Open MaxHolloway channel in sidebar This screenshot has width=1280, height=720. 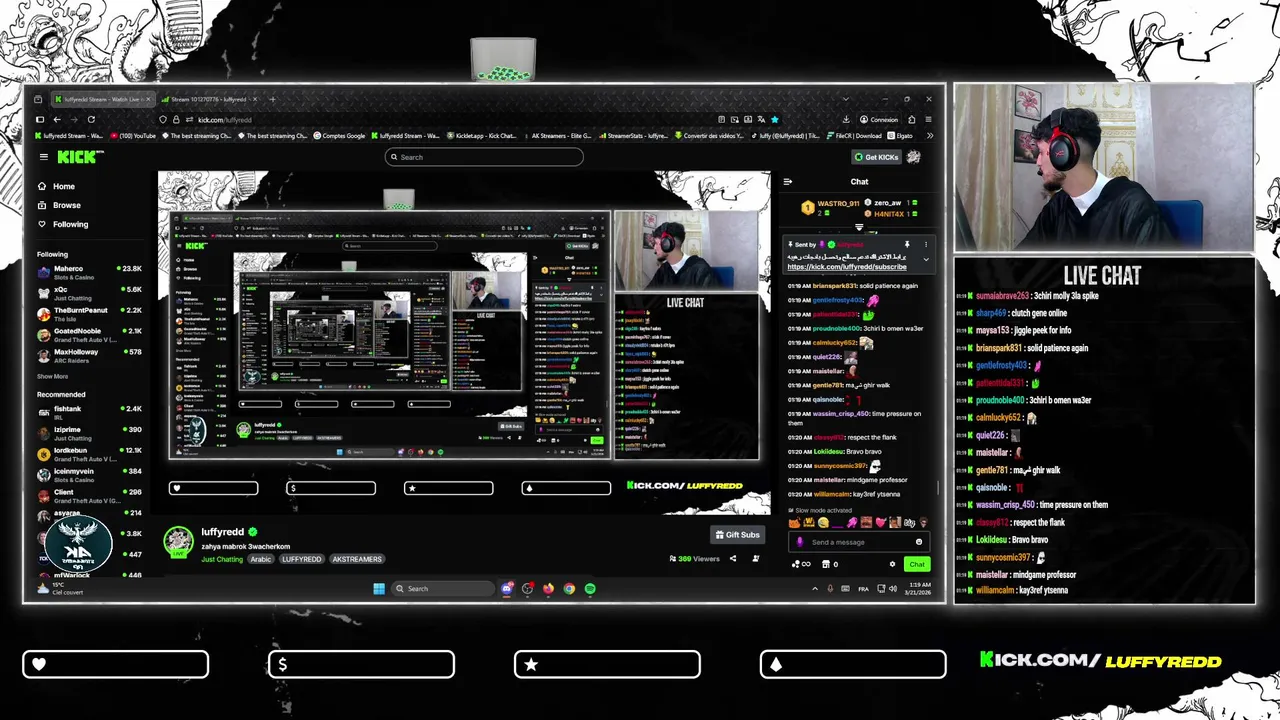(x=90, y=355)
